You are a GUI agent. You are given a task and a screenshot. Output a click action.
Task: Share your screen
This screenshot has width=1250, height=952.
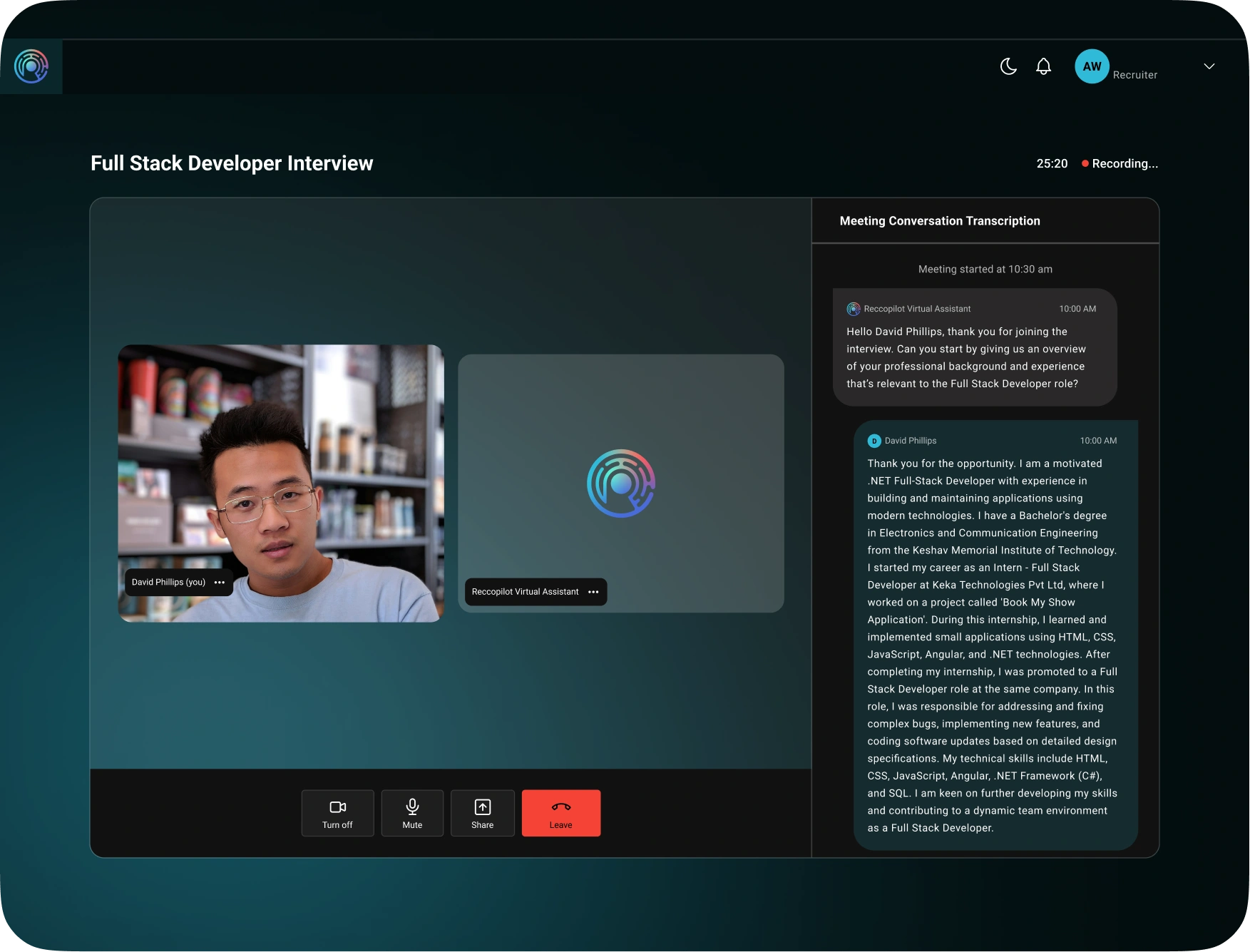coord(483,813)
